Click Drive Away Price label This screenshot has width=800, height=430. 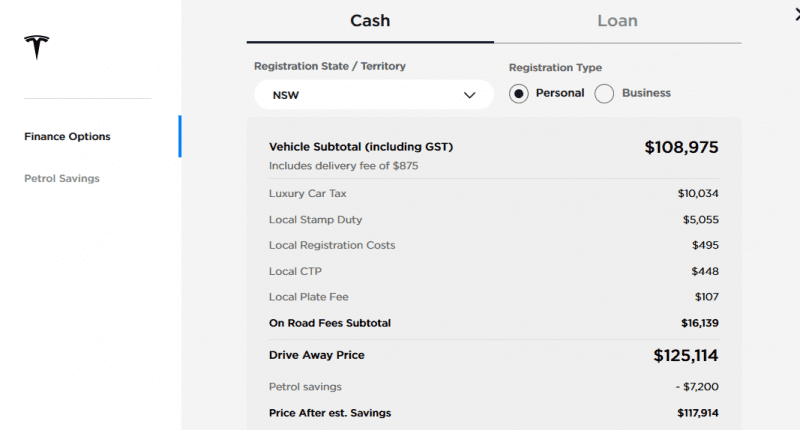316,355
